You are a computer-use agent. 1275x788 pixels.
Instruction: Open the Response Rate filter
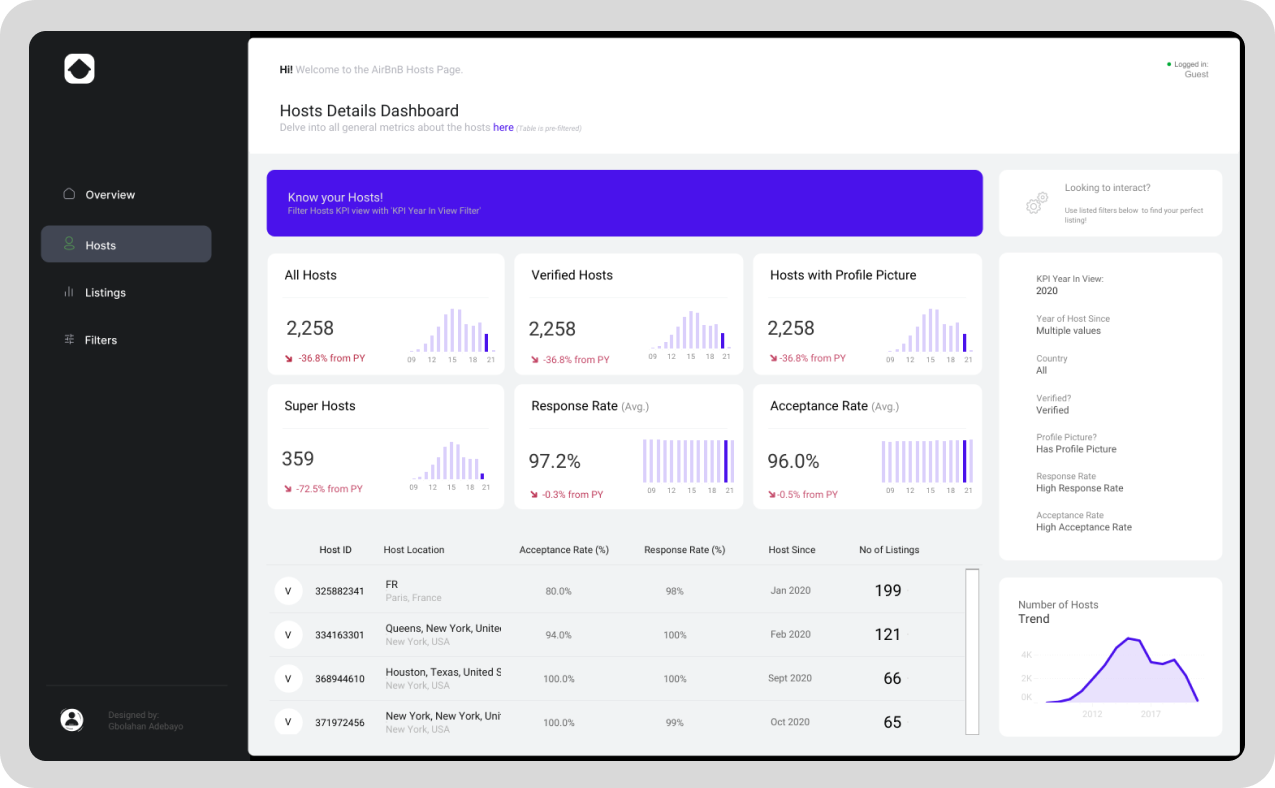pyautogui.click(x=1080, y=482)
